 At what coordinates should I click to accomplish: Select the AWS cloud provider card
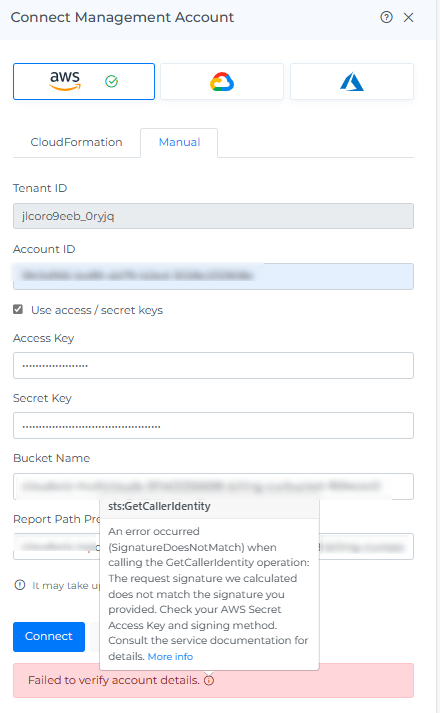pyautogui.click(x=84, y=81)
